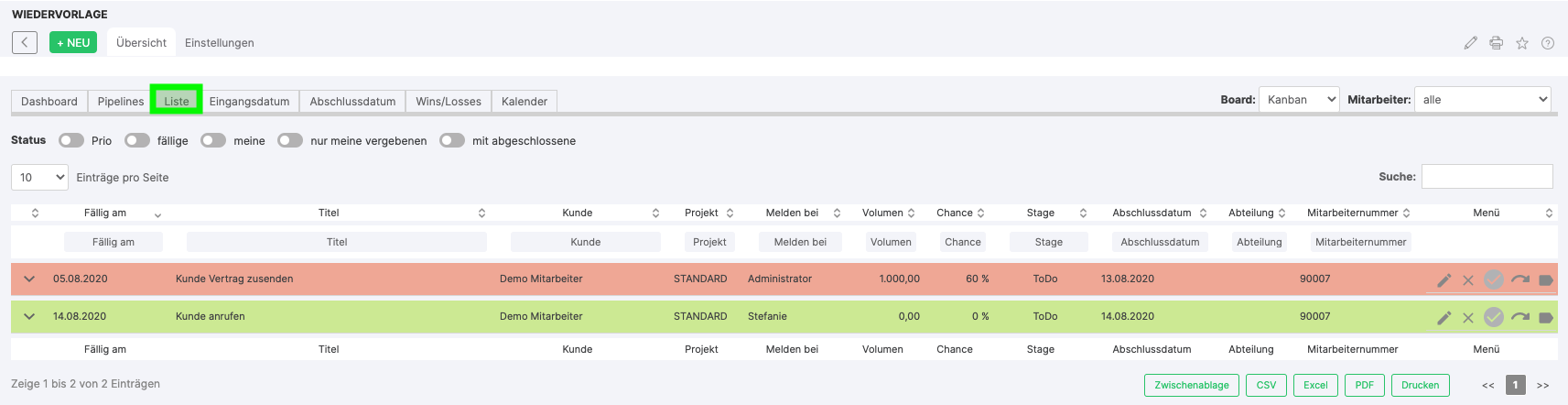Enable the Prio status toggle
Screen dimensions: 1568x405
pos(71,140)
